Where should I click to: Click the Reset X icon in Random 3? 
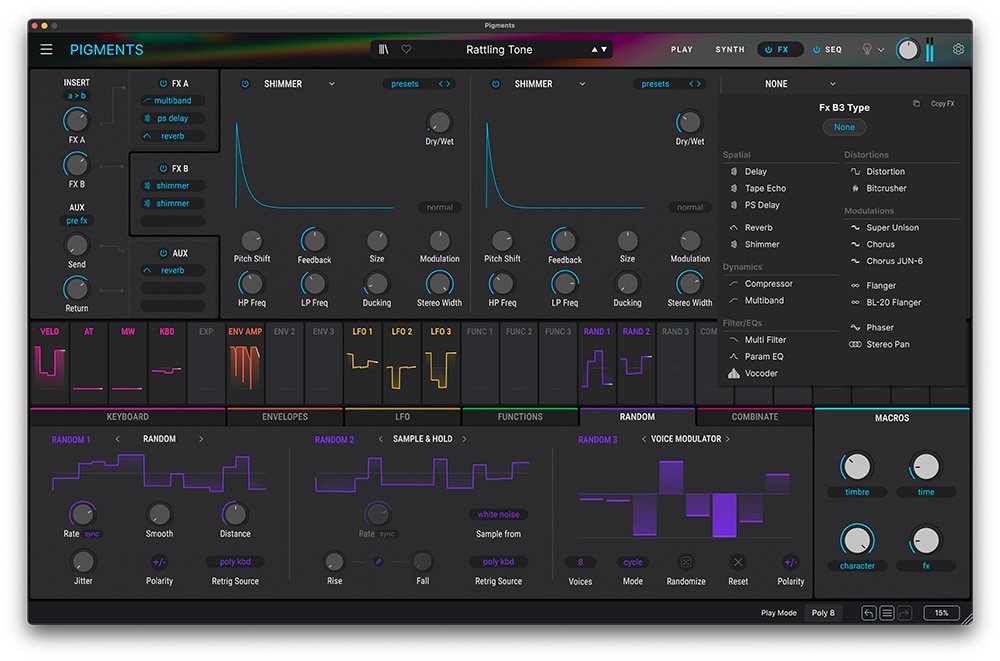(x=738, y=562)
